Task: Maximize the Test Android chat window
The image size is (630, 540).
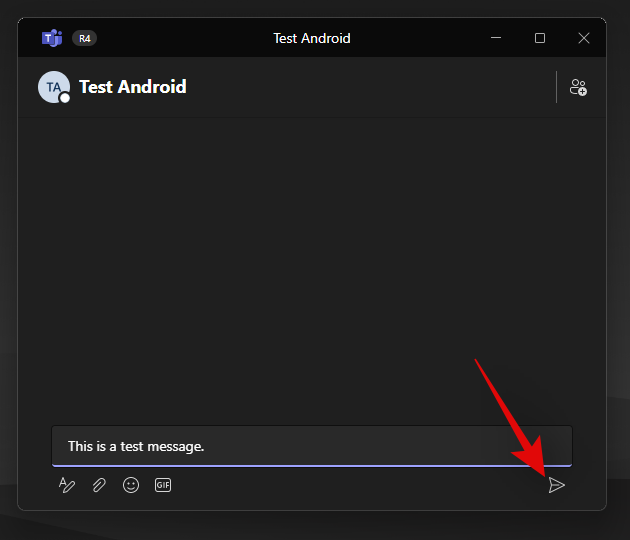Action: (x=540, y=38)
